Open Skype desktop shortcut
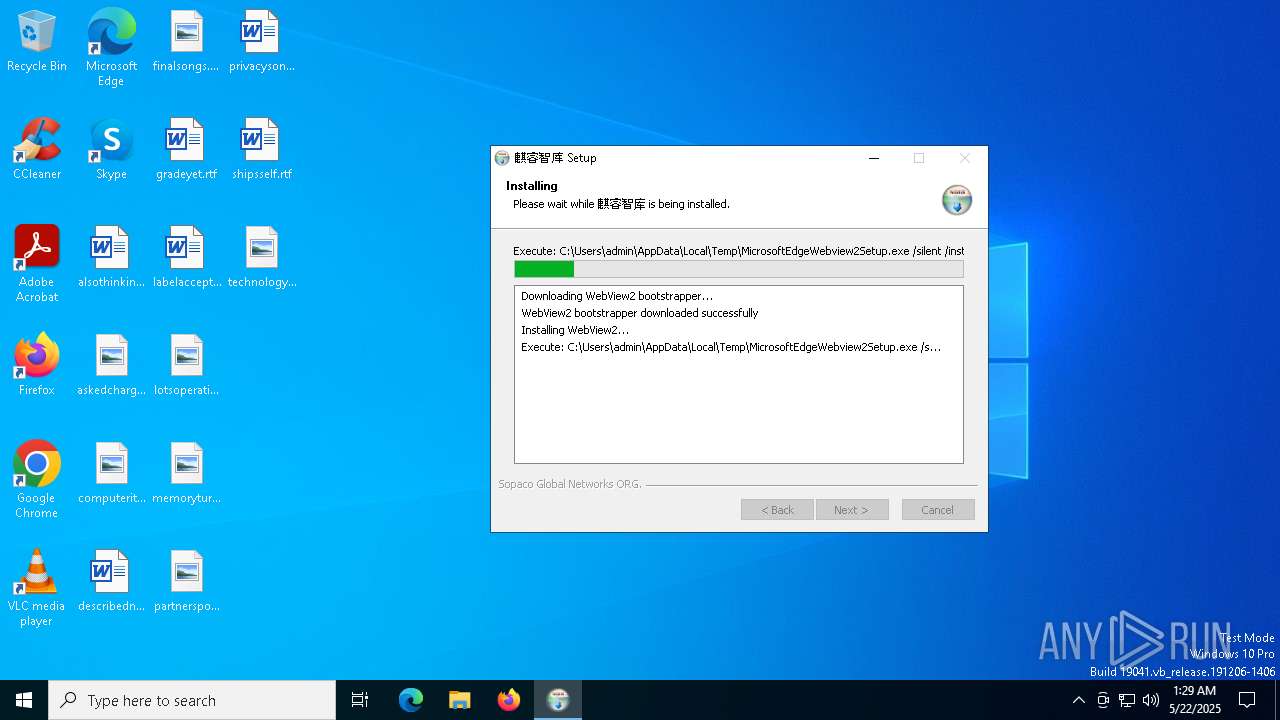Viewport: 1280px width, 720px height. point(111,149)
